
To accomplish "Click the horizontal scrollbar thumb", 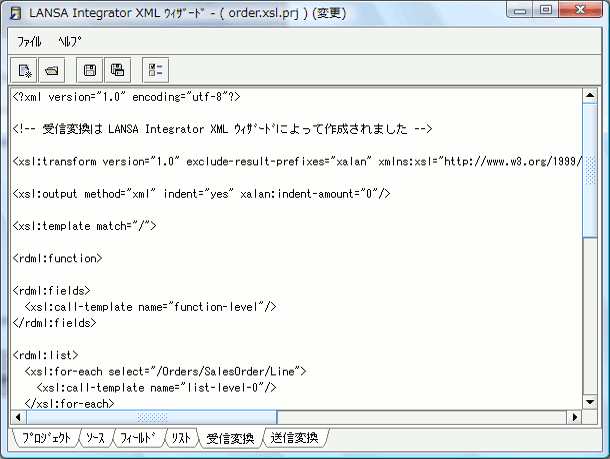I will 151,417.
